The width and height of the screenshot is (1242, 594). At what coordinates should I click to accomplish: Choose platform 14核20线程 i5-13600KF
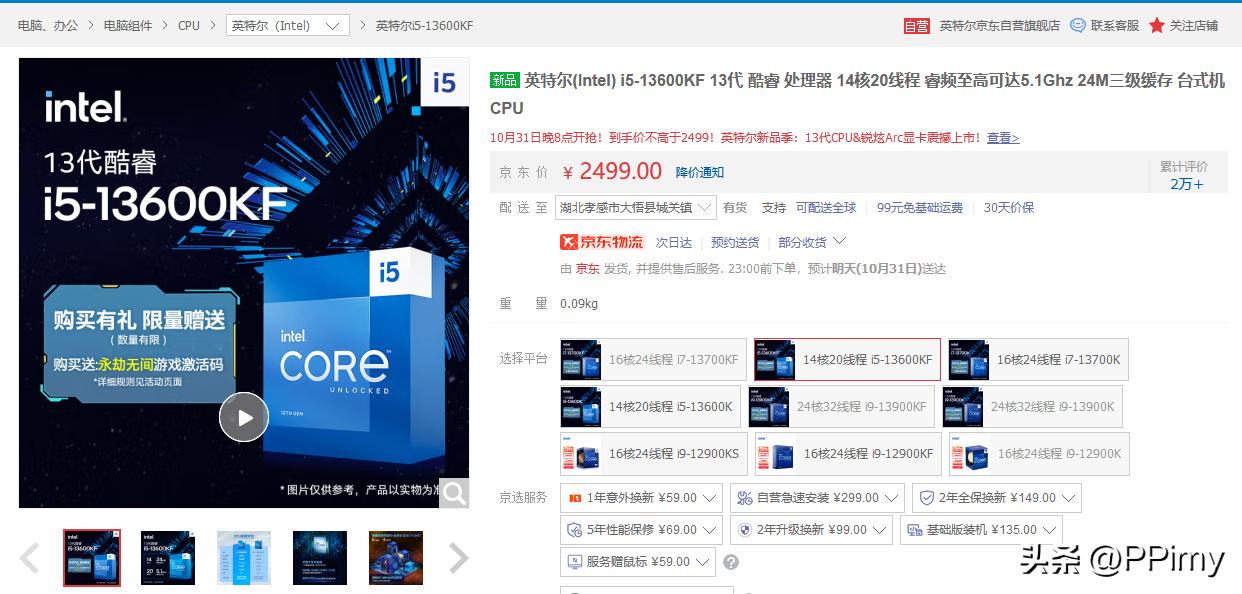(847, 360)
